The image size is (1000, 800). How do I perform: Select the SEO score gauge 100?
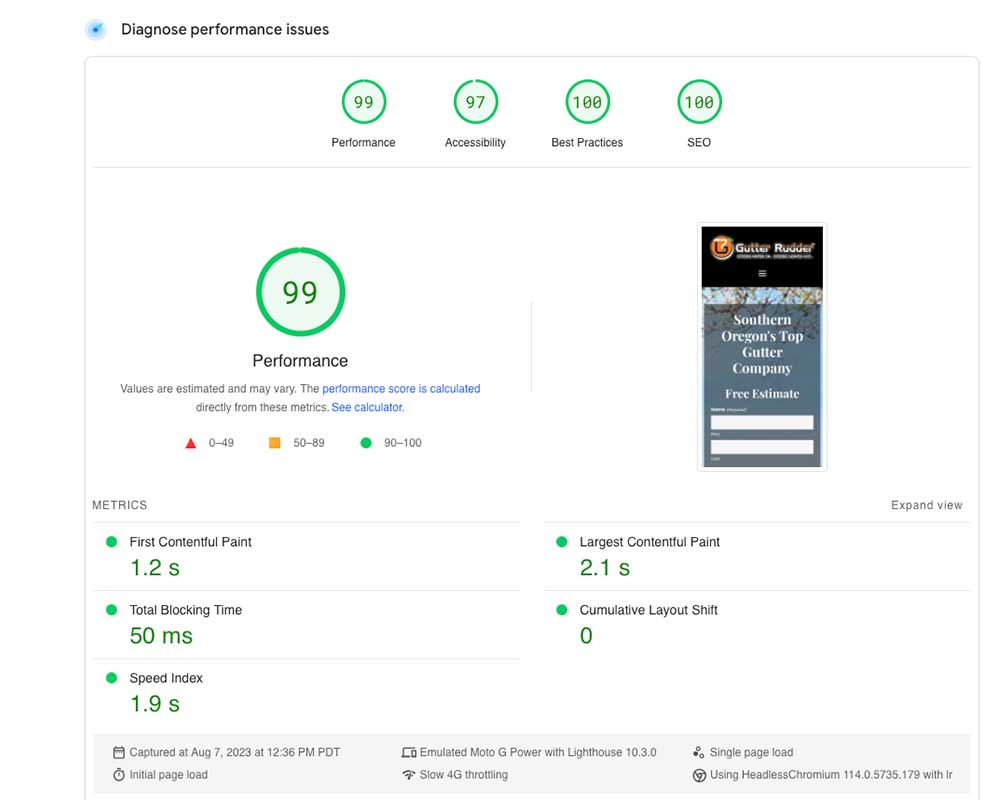click(699, 102)
